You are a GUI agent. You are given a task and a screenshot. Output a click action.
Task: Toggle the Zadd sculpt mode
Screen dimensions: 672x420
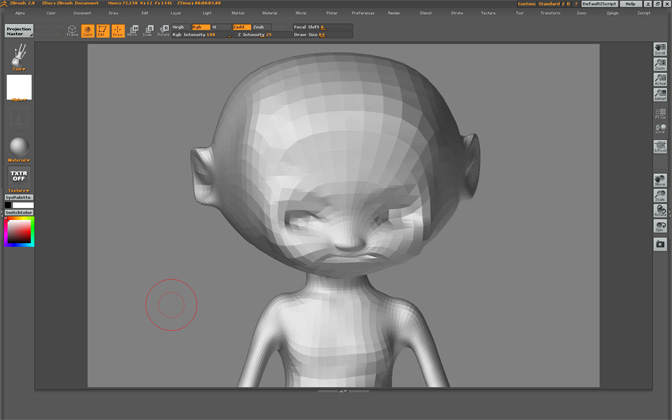241,27
